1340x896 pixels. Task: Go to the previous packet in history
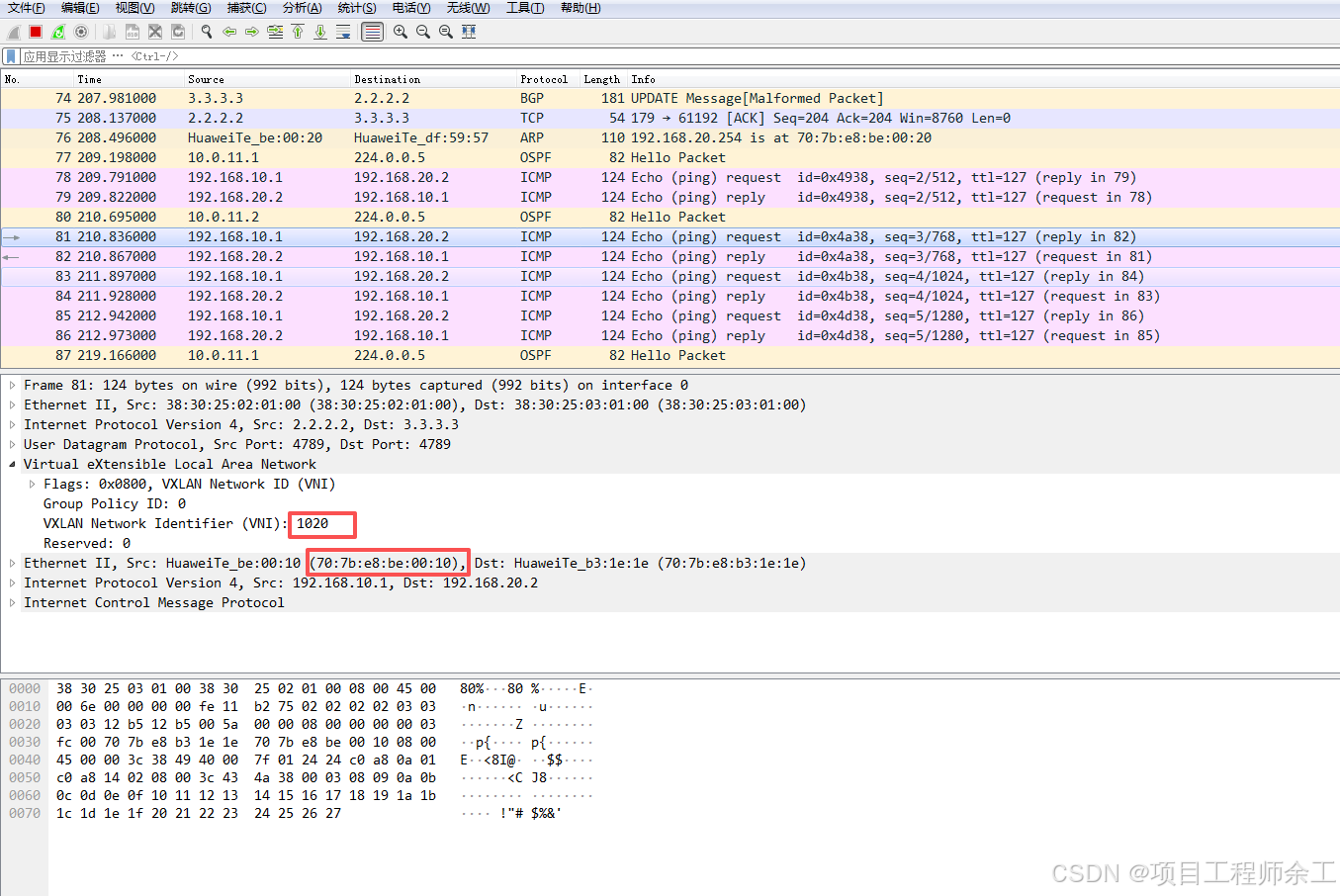[229, 32]
